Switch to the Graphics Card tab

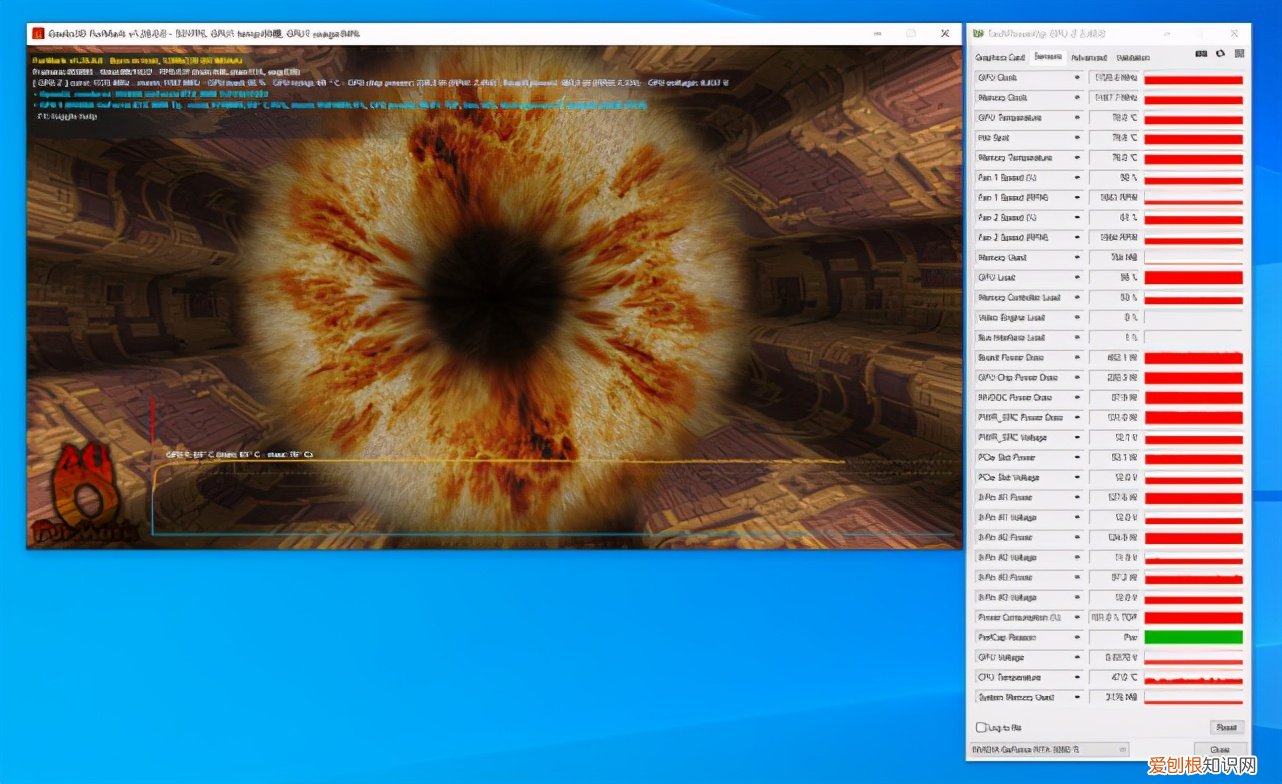click(x=1000, y=58)
